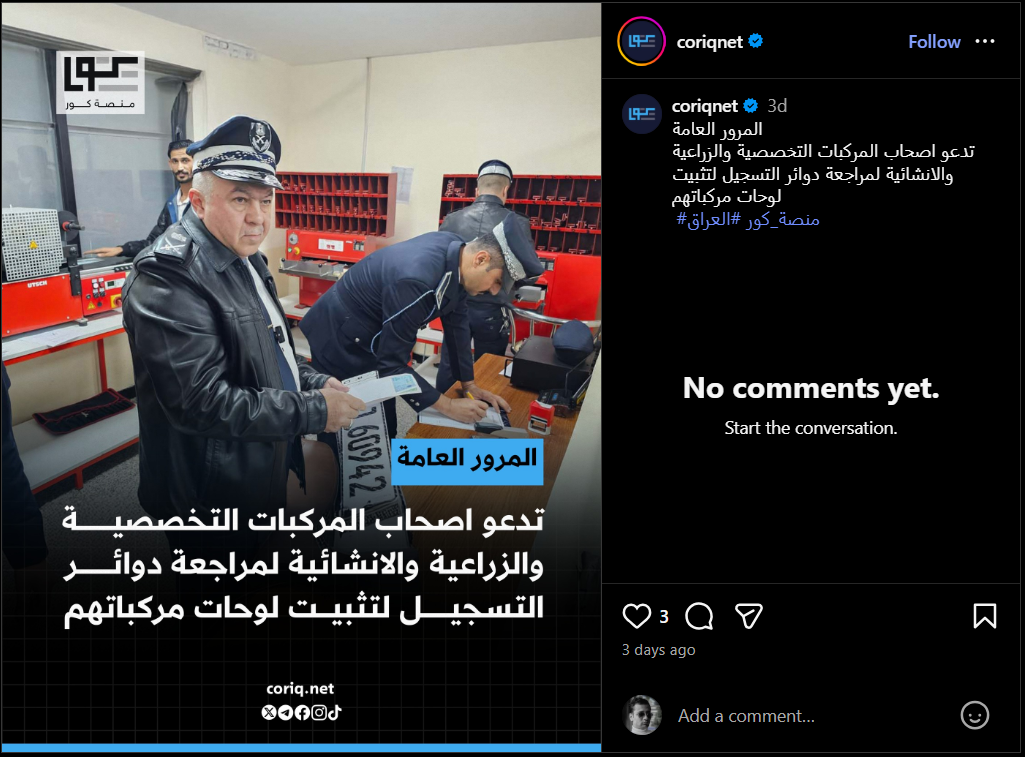Follow the coriqnet account
The height and width of the screenshot is (757, 1025).
coord(934,42)
